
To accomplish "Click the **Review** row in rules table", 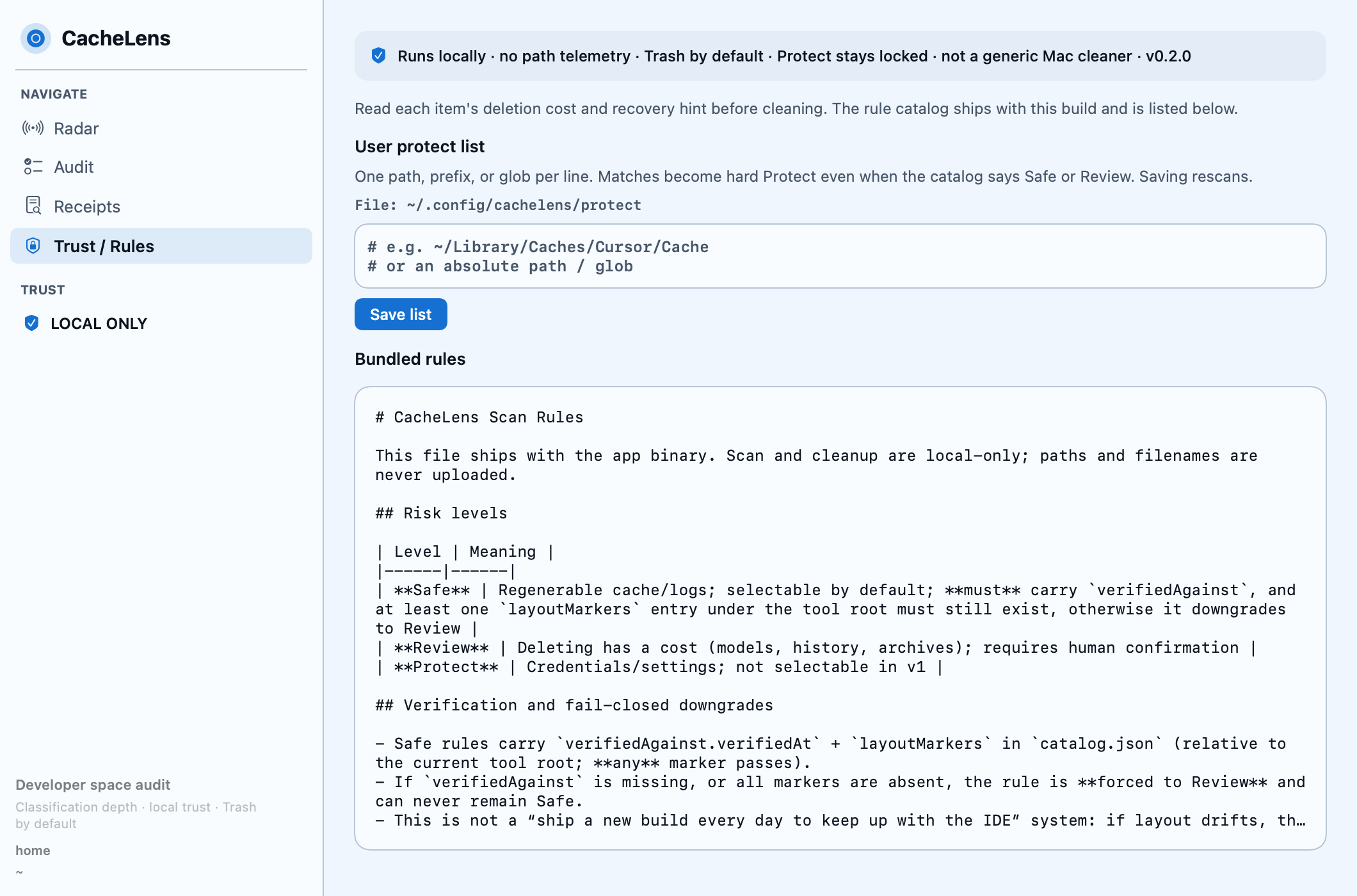I will [816, 648].
